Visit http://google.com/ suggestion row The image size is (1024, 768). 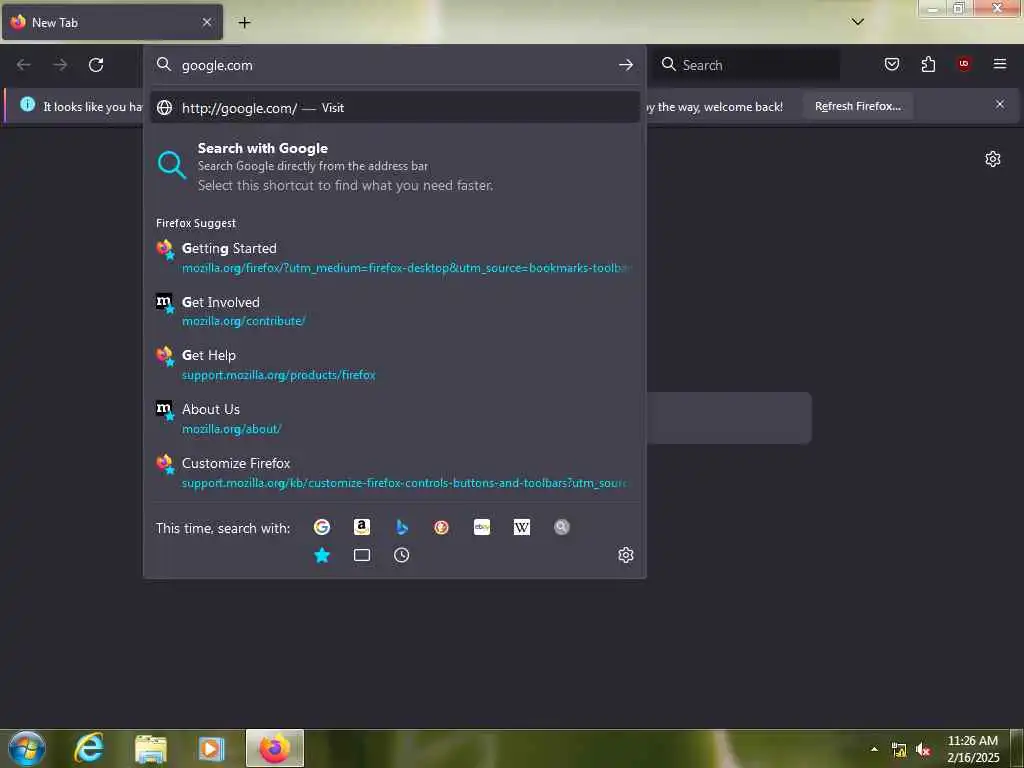[x=394, y=108]
